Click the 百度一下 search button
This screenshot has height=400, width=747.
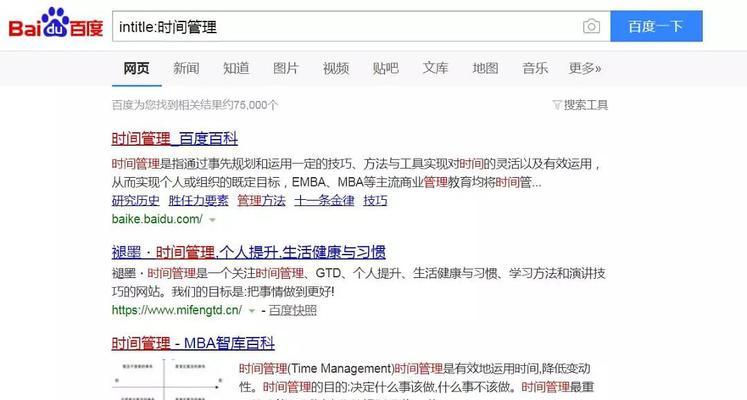(x=656, y=26)
